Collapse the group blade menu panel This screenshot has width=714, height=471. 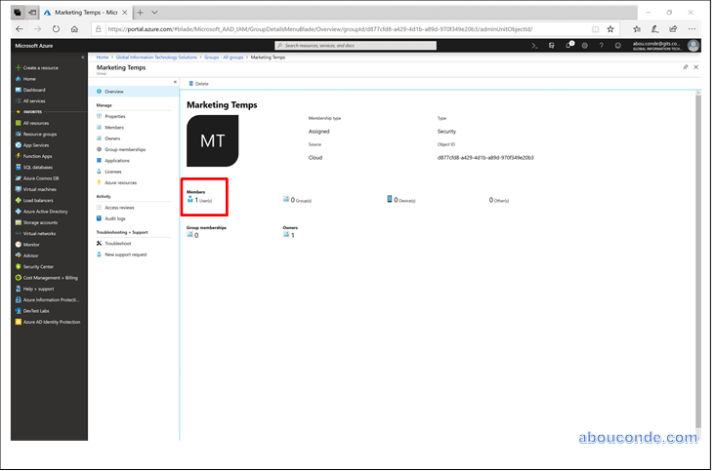click(x=175, y=82)
